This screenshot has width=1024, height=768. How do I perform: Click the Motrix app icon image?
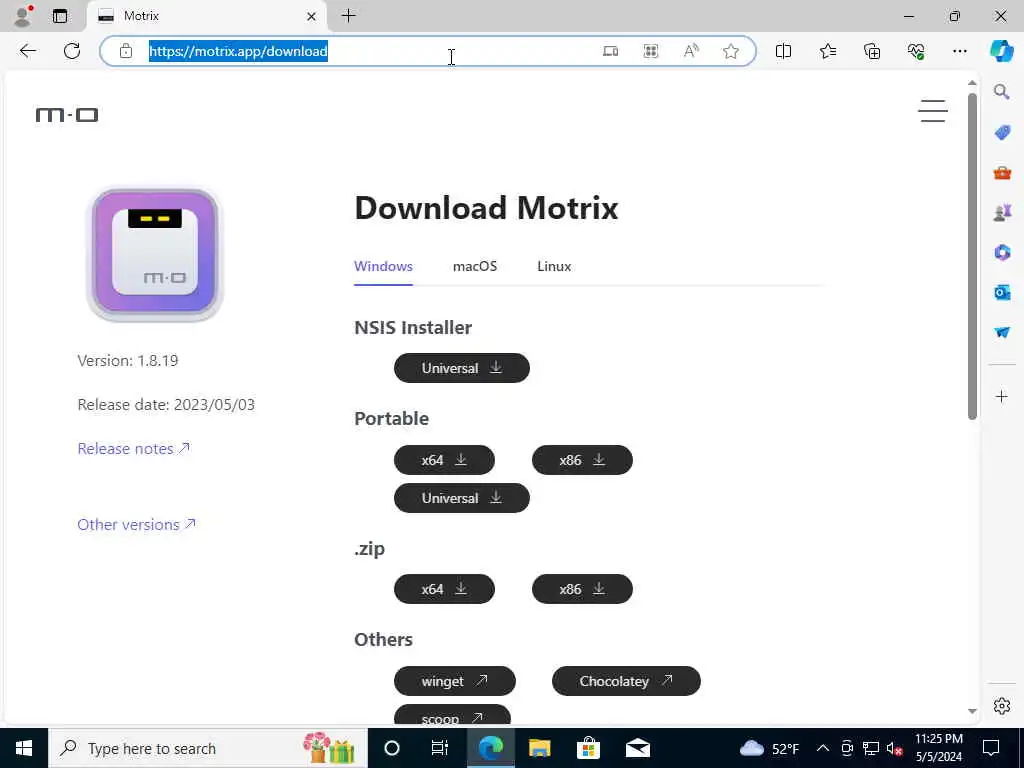tap(155, 255)
